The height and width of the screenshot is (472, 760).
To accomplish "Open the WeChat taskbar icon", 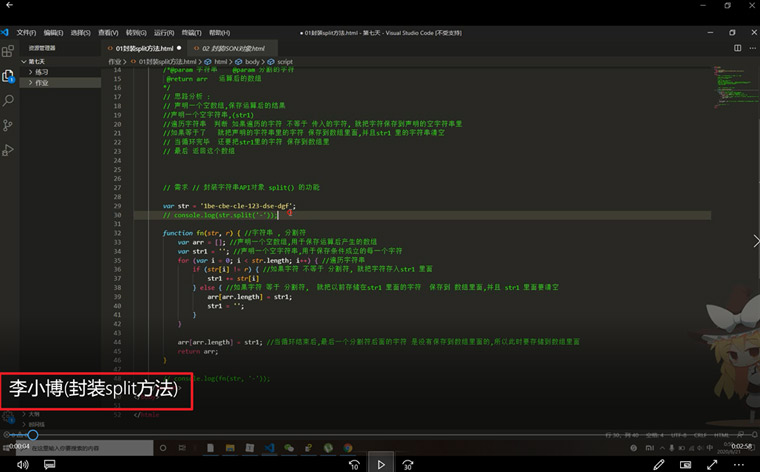I will pos(289,448).
